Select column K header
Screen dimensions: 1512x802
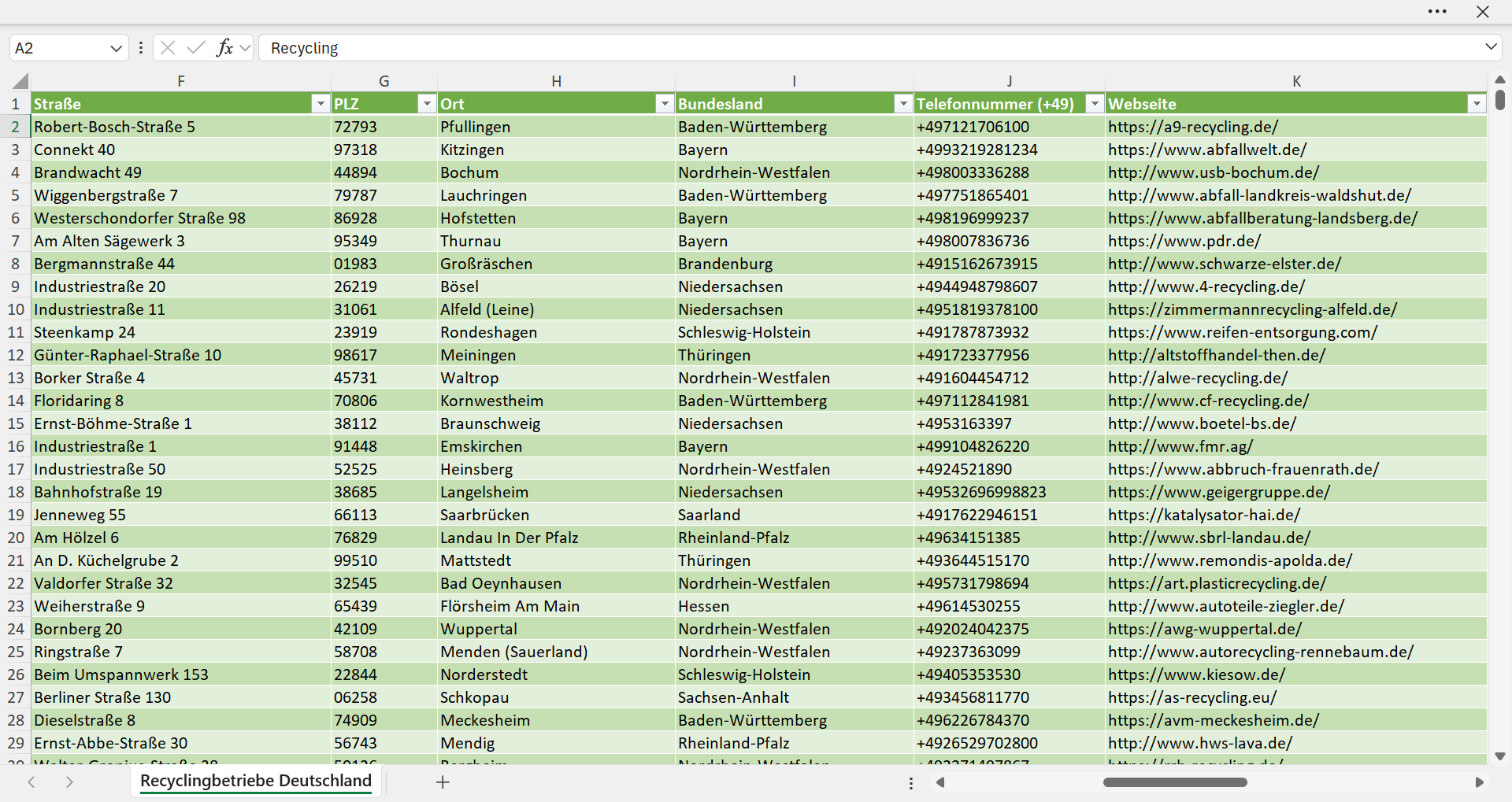click(1296, 81)
